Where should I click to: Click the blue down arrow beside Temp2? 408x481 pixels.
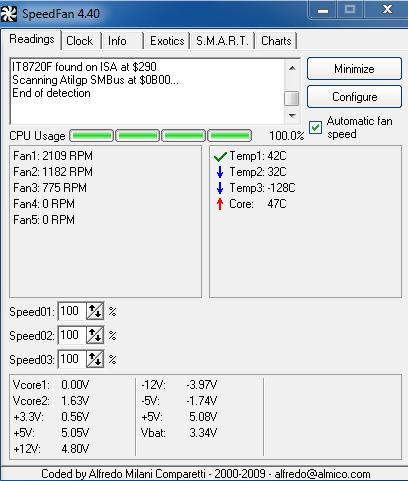[220, 172]
